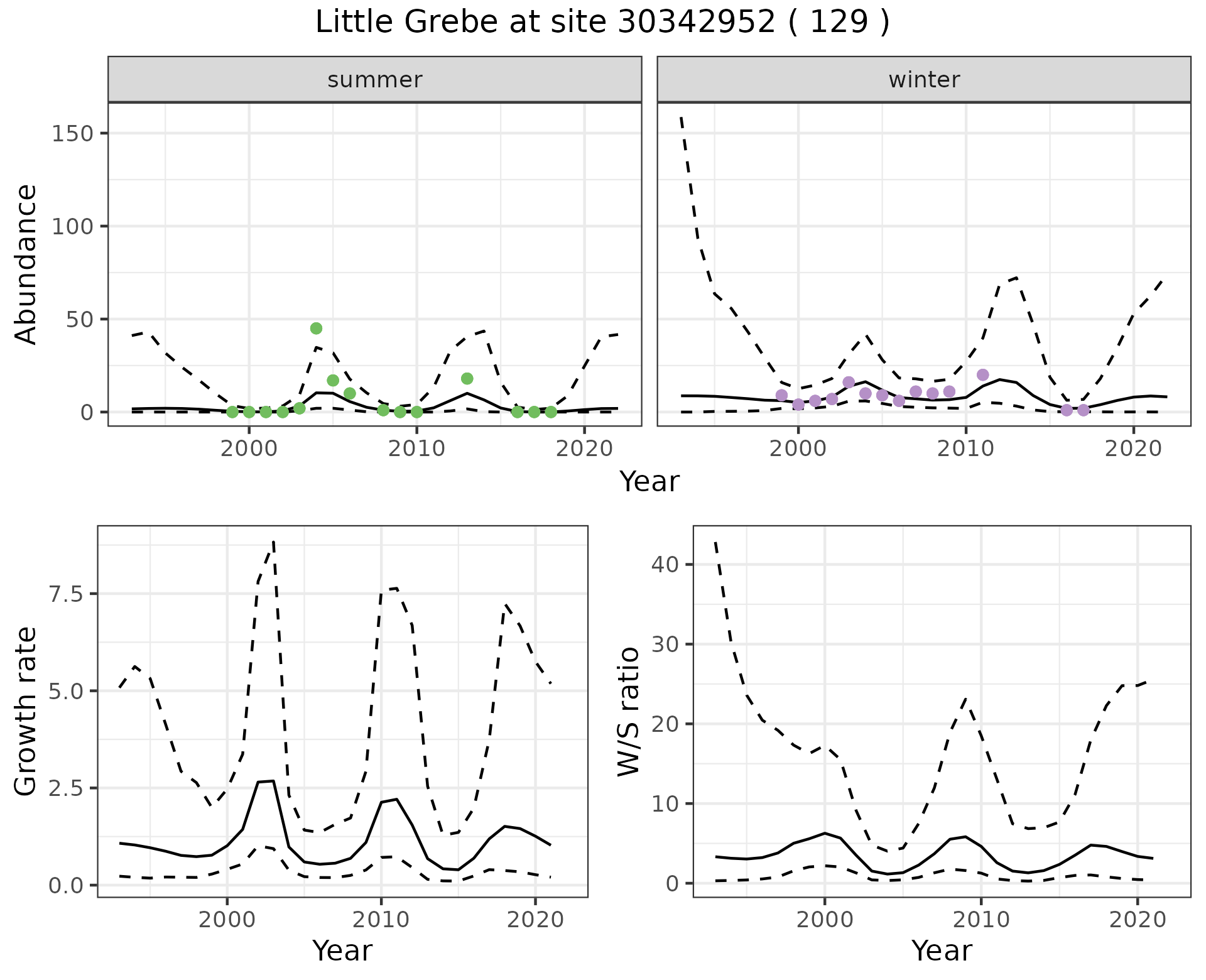Click the rightmost purple winter data point

click(1084, 410)
